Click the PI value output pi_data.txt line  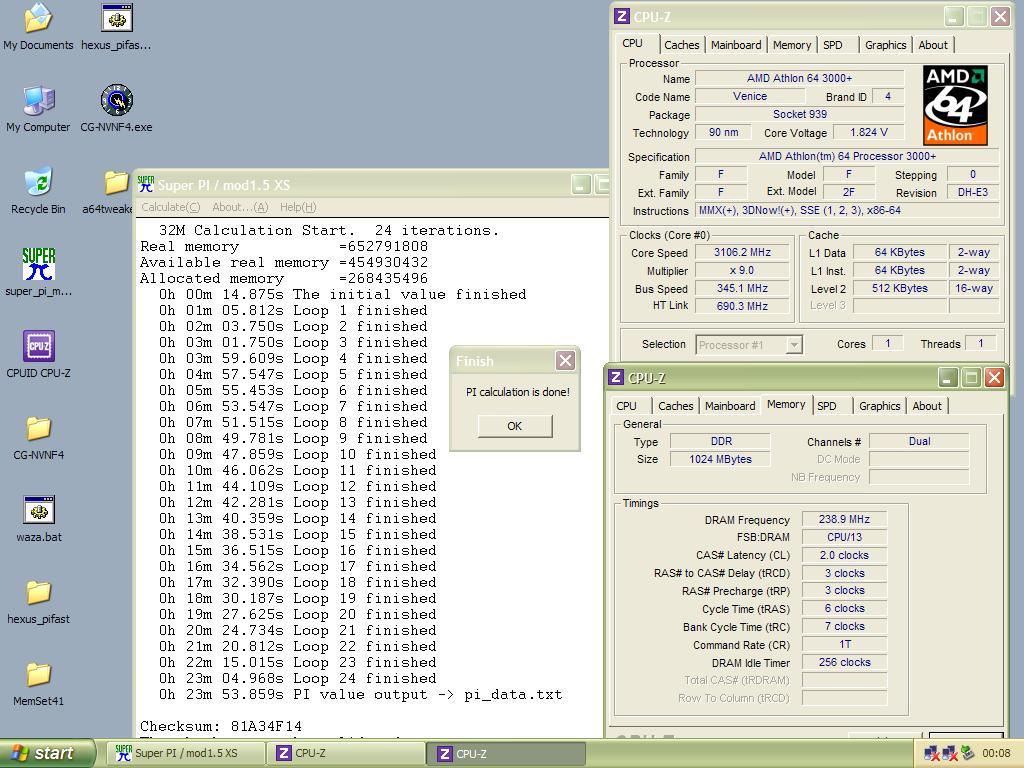click(360, 694)
